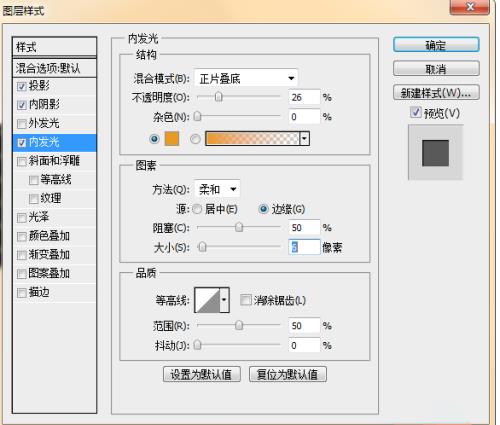Image resolution: width=500 pixels, height=425 pixels.
Task: Click the 新建样式(W)... button
Action: click(436, 93)
